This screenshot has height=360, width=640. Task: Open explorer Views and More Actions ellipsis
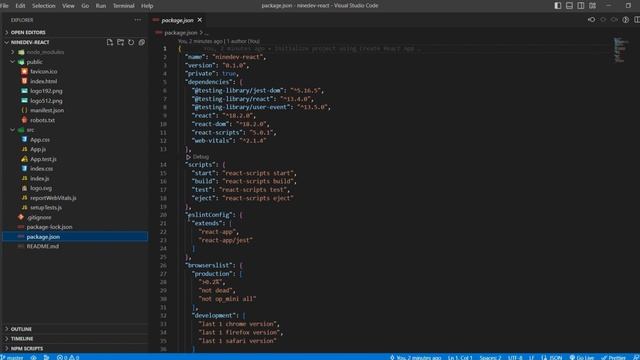click(x=138, y=20)
